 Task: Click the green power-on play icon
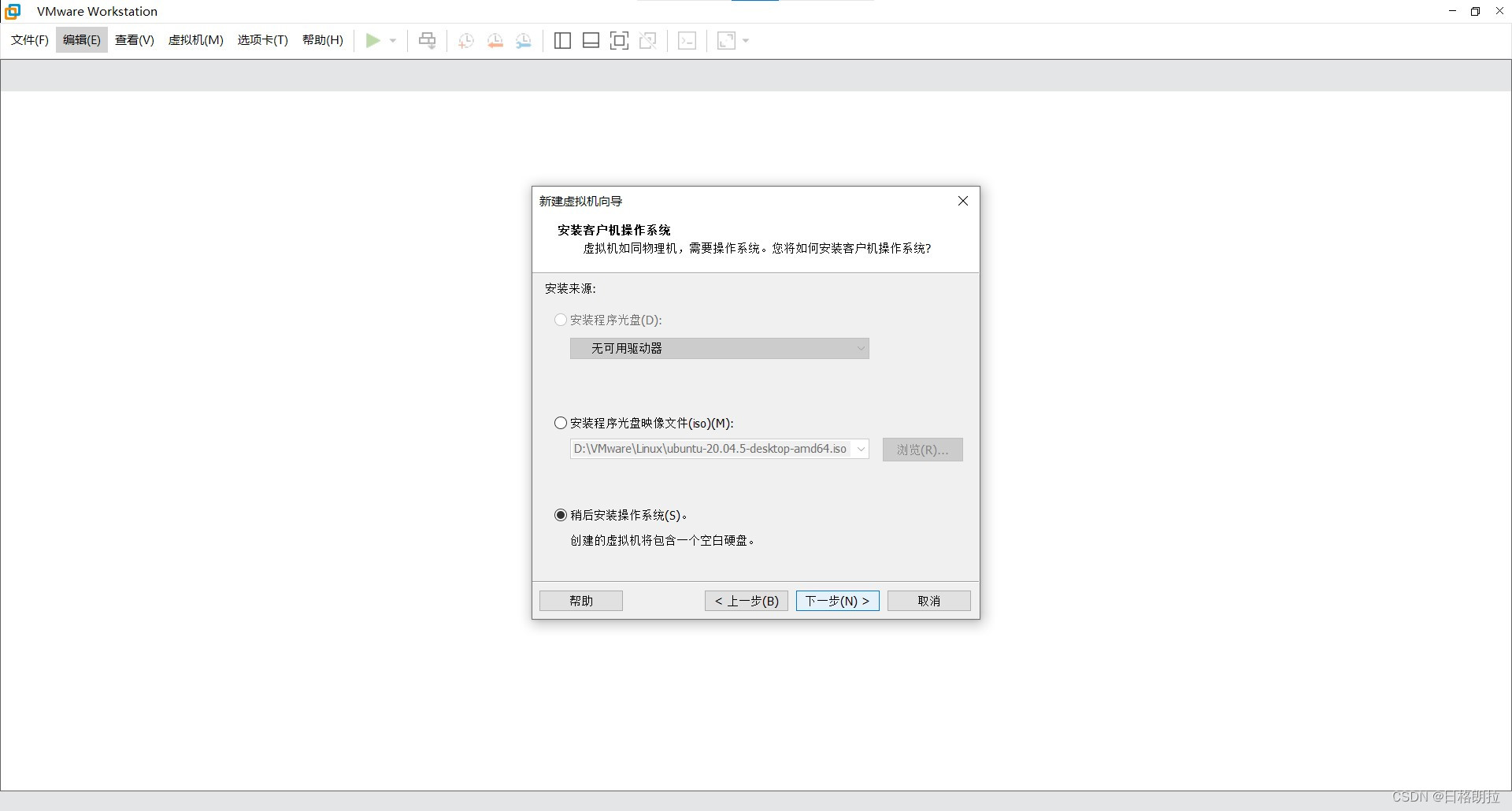click(373, 40)
